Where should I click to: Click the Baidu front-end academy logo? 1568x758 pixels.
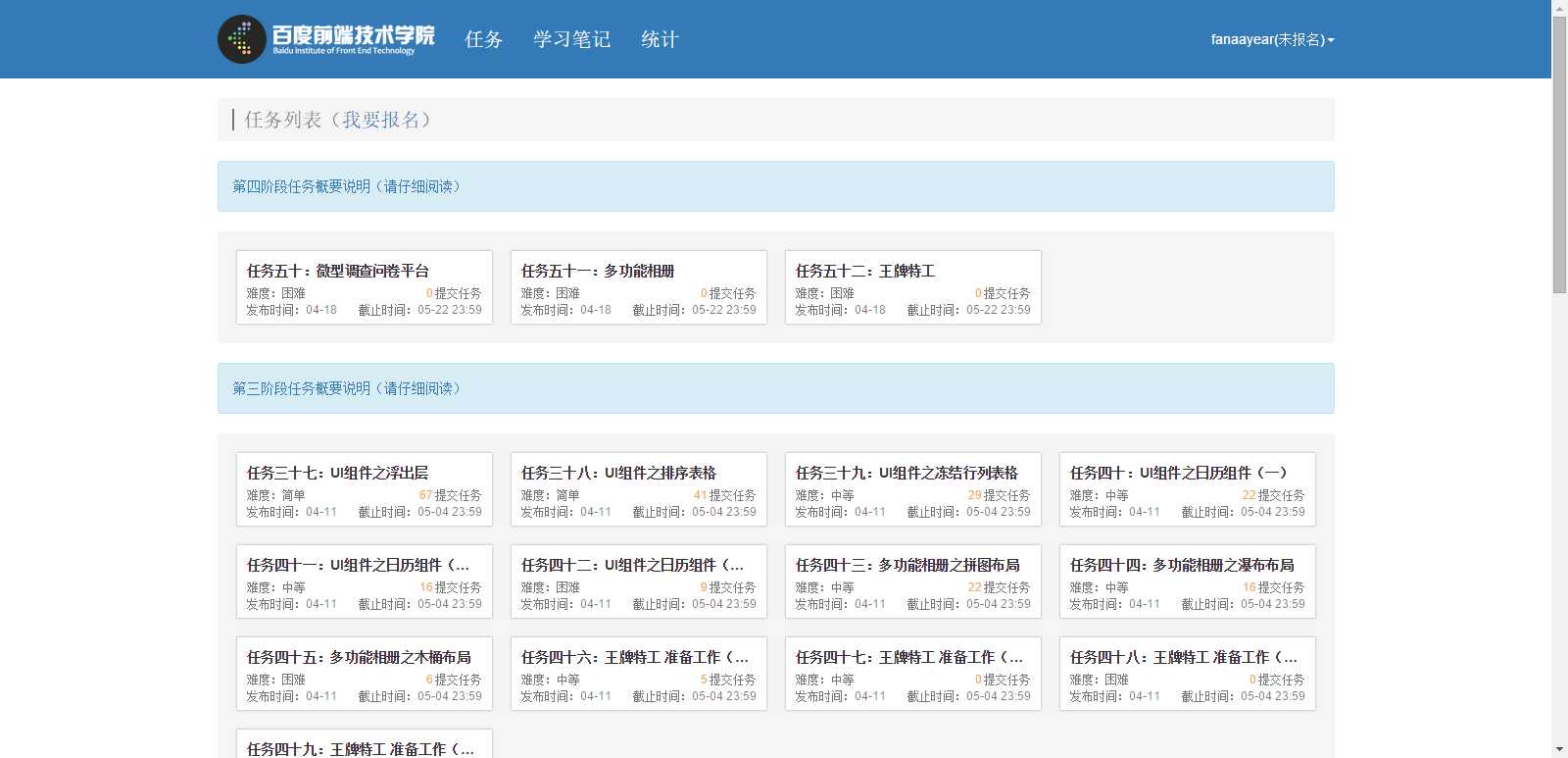[x=326, y=39]
